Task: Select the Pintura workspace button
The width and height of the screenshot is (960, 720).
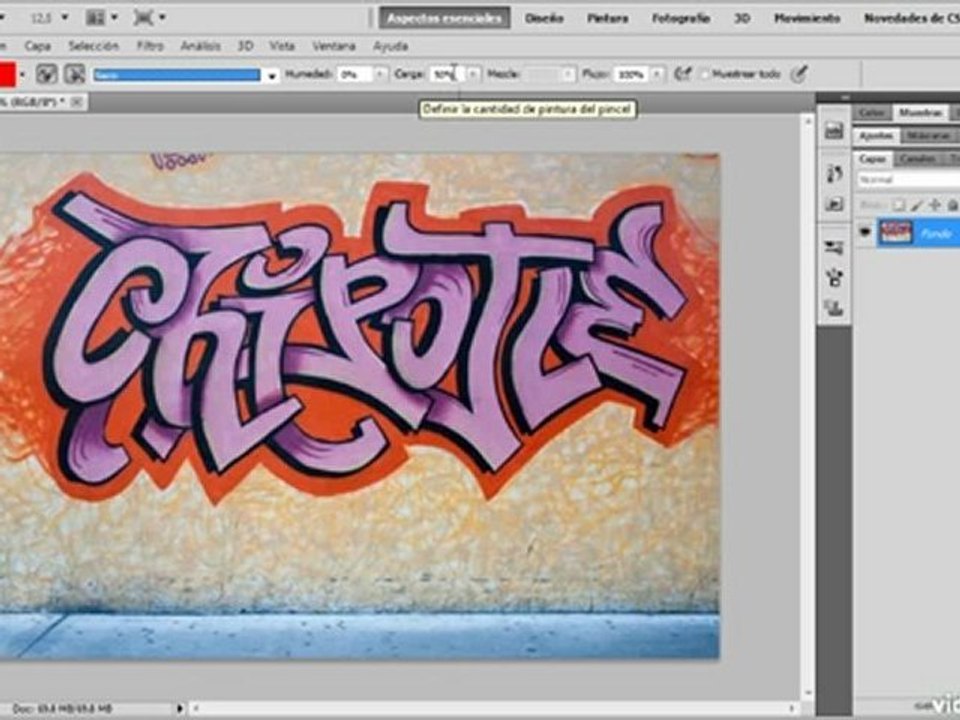Action: 607,18
